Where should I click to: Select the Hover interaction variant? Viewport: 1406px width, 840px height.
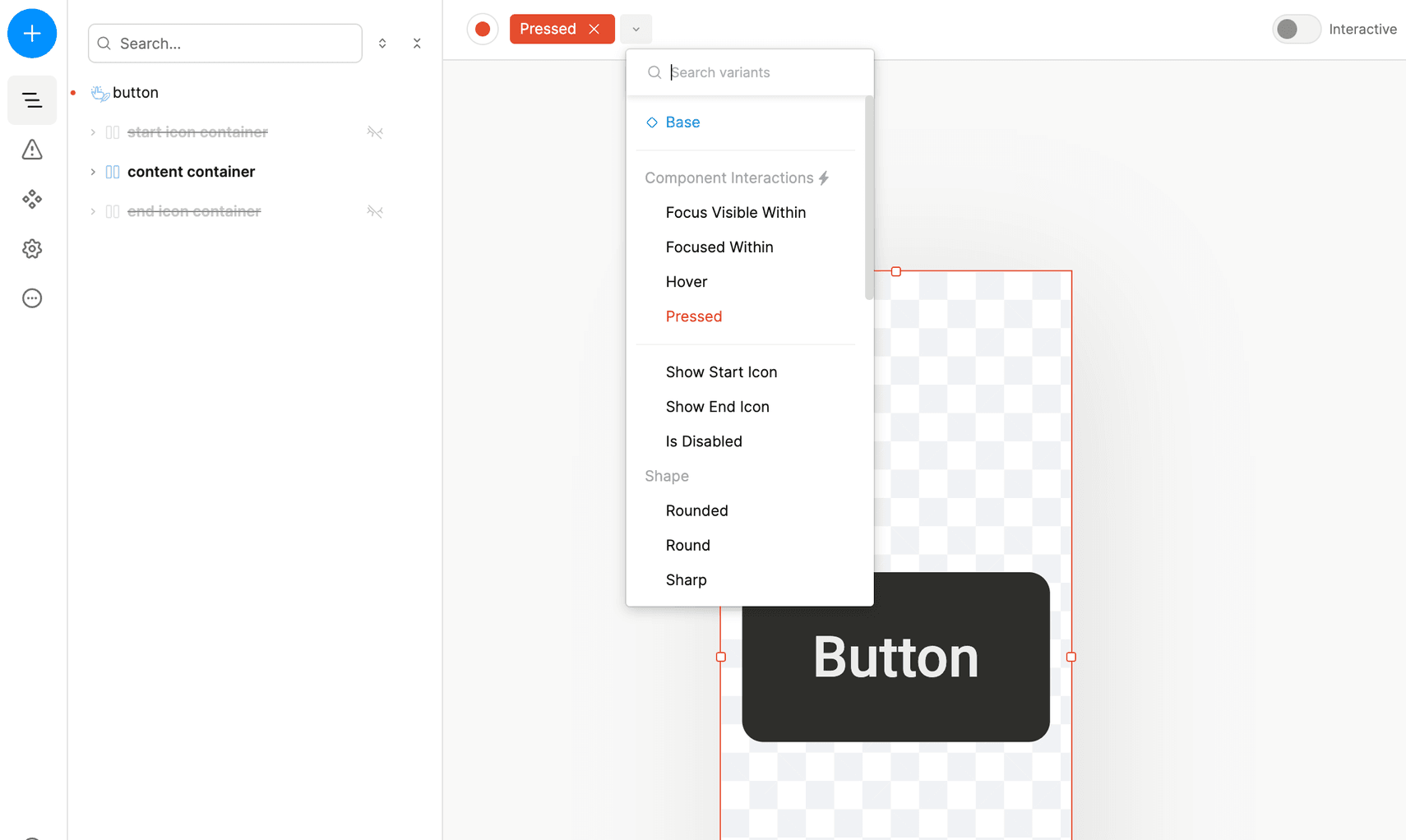point(686,281)
